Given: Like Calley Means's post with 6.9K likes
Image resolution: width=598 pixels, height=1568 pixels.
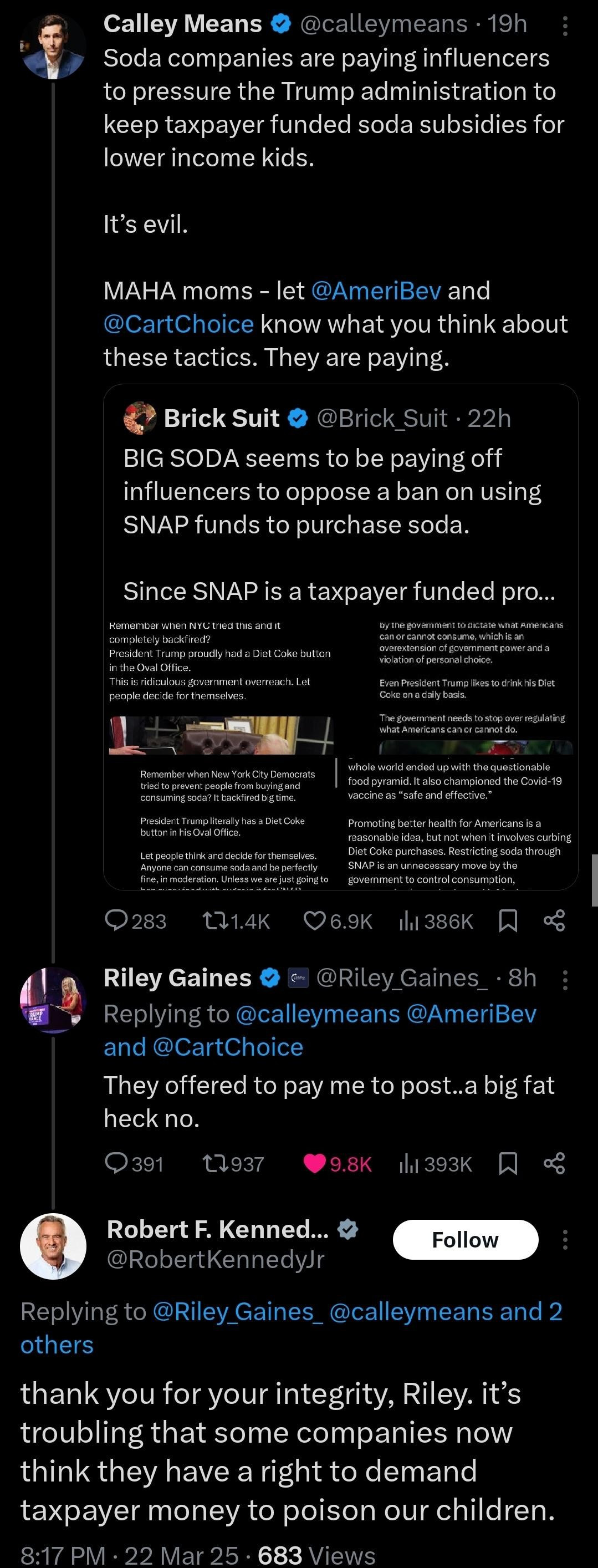Looking at the screenshot, I should 314,920.
